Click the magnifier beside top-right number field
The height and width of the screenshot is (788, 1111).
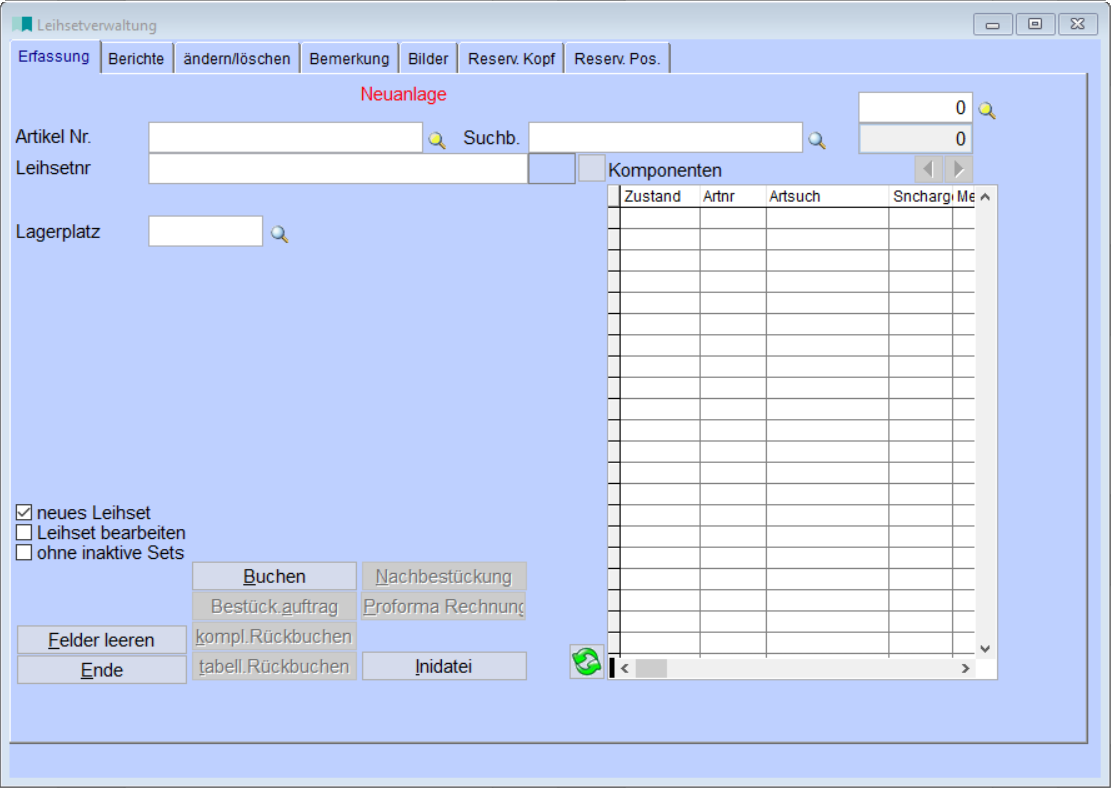coord(987,110)
